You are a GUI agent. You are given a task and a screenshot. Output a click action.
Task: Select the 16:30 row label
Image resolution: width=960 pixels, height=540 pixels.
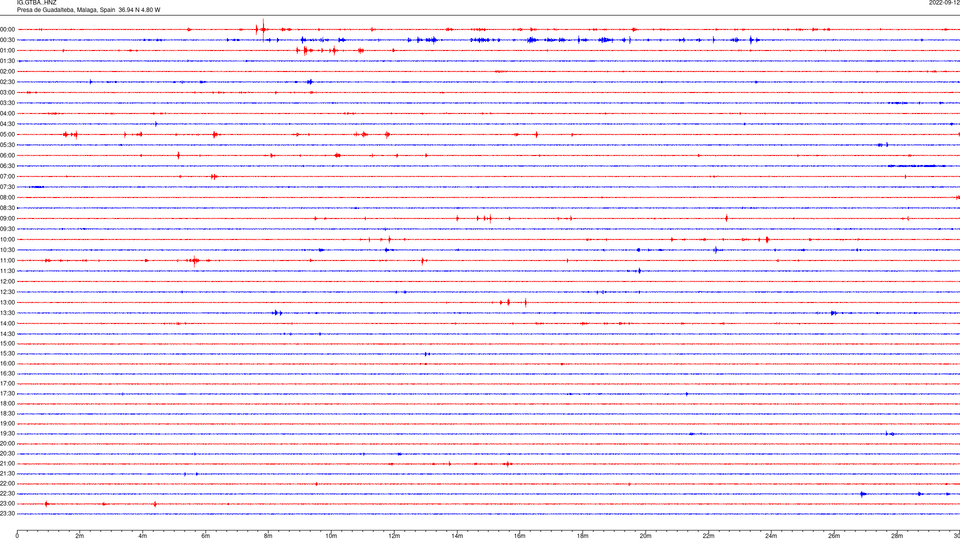pyautogui.click(x=8, y=373)
